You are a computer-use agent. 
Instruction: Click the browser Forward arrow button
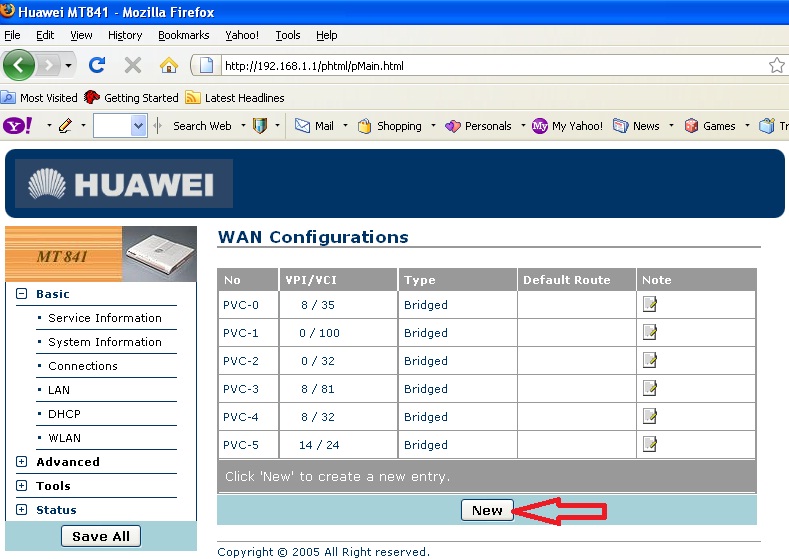49,65
